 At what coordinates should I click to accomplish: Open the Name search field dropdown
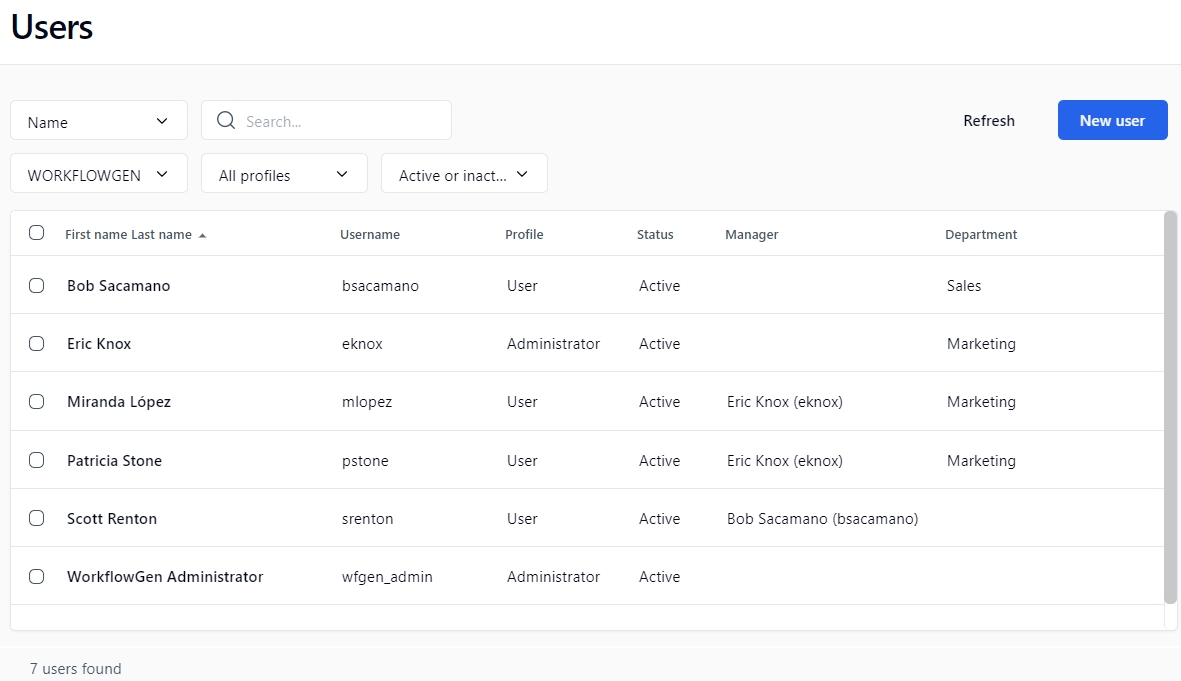click(x=98, y=121)
